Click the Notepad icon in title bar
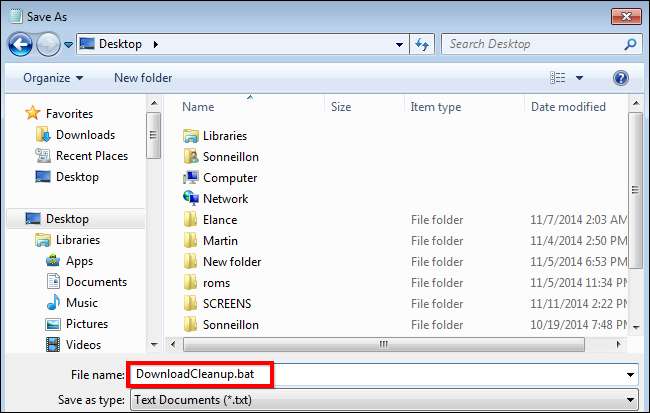This screenshot has width=650, height=413. click(x=16, y=17)
